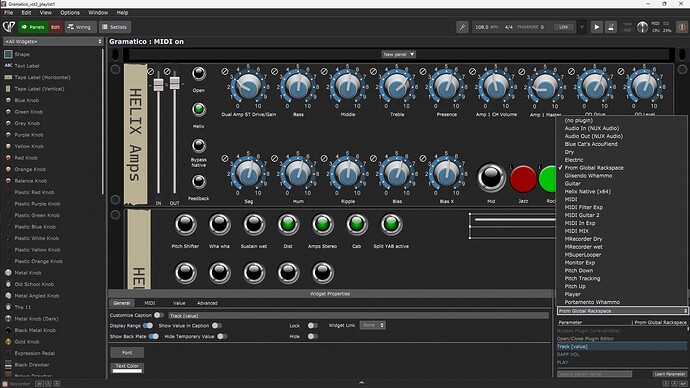Click the Text Color swatch
The height and width of the screenshot is (388, 690).
[x=127, y=370]
